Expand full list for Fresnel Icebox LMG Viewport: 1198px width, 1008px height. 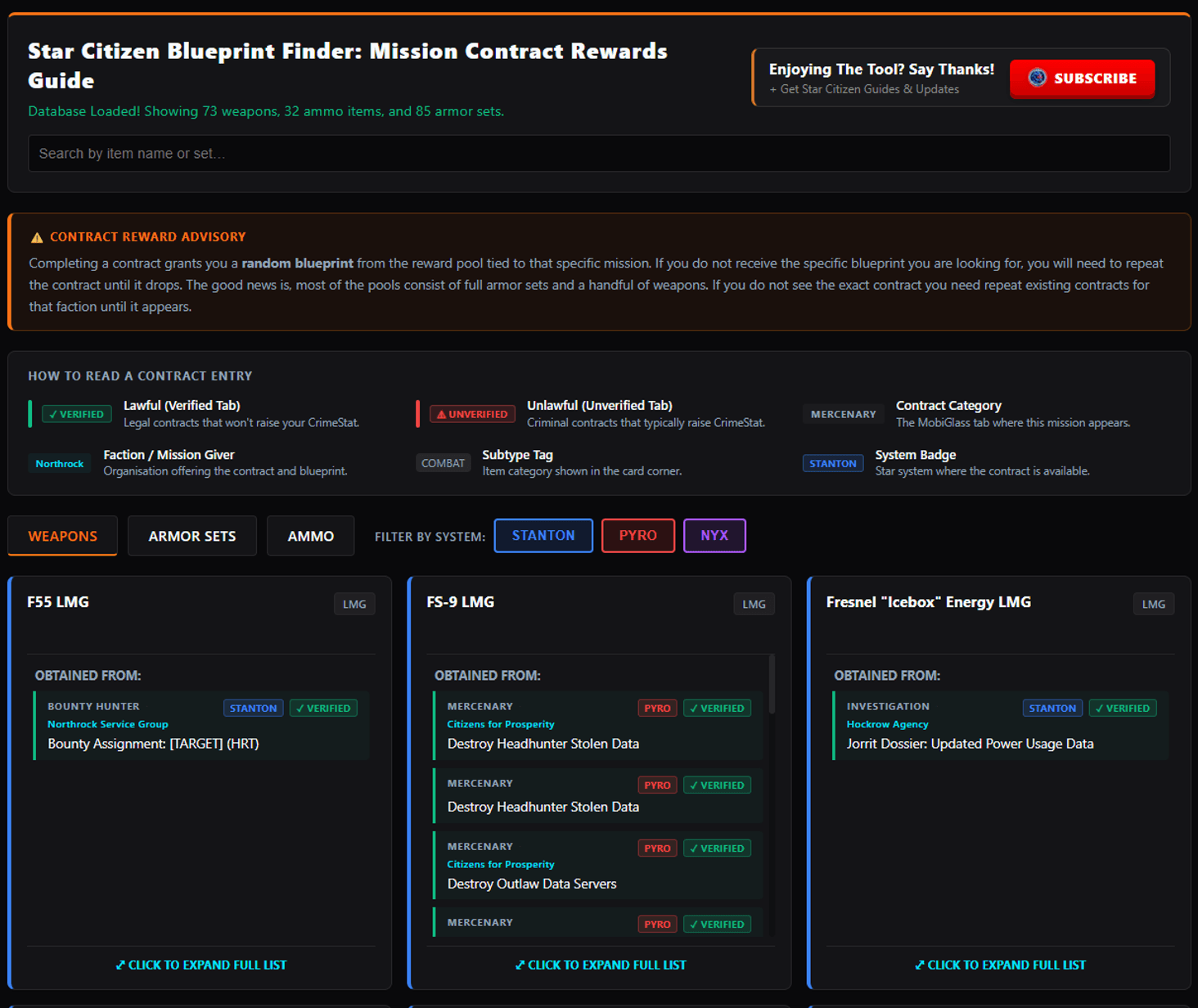point(1000,965)
